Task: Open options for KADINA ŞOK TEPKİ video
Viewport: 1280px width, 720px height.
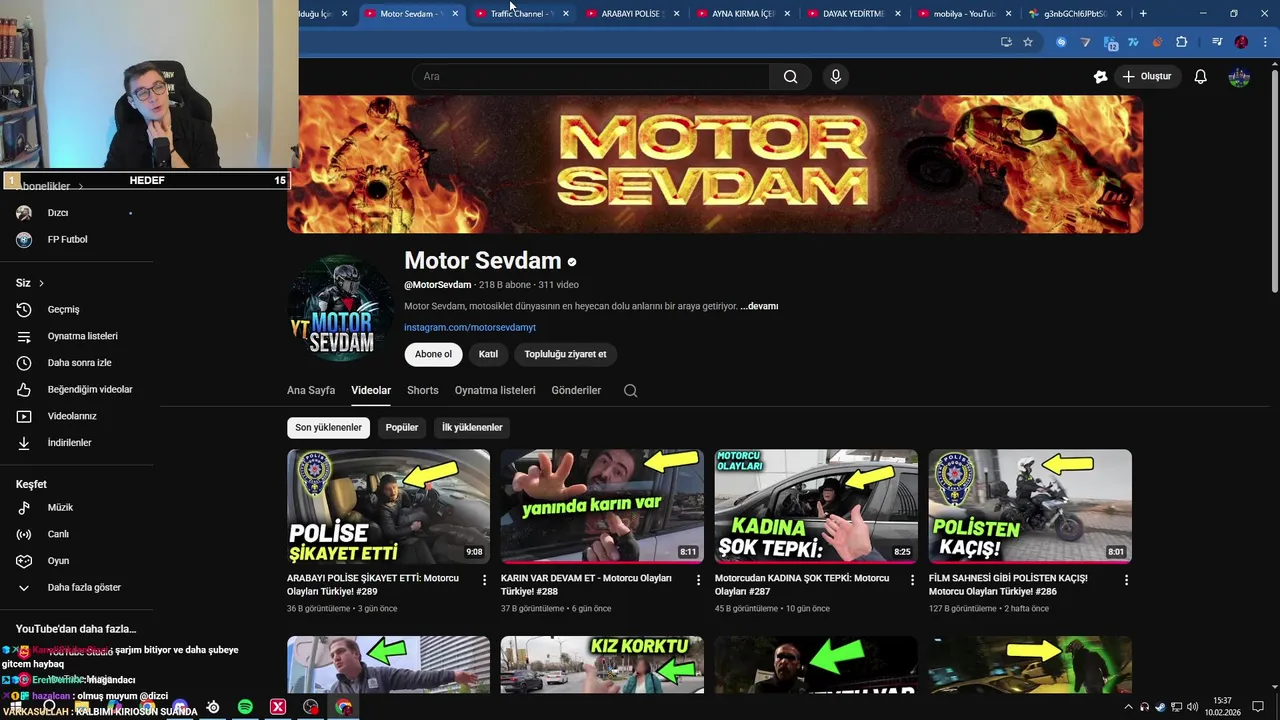Action: coord(912,580)
